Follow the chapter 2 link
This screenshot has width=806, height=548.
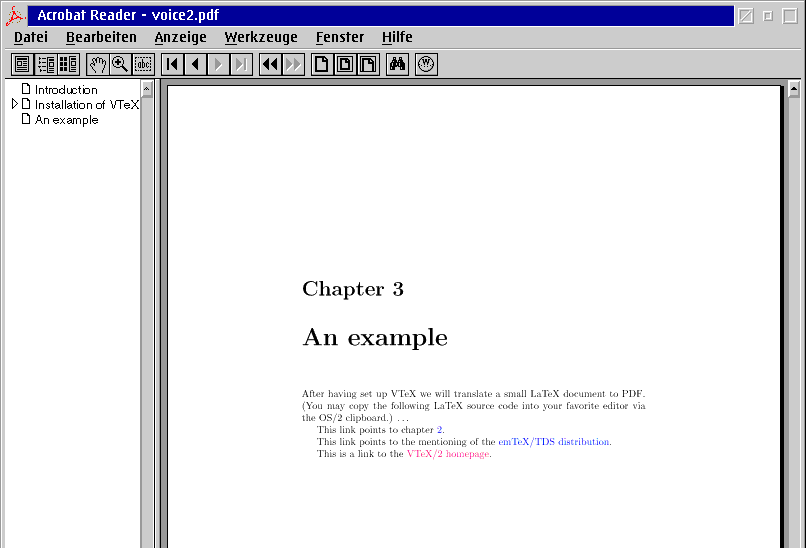(x=439, y=430)
